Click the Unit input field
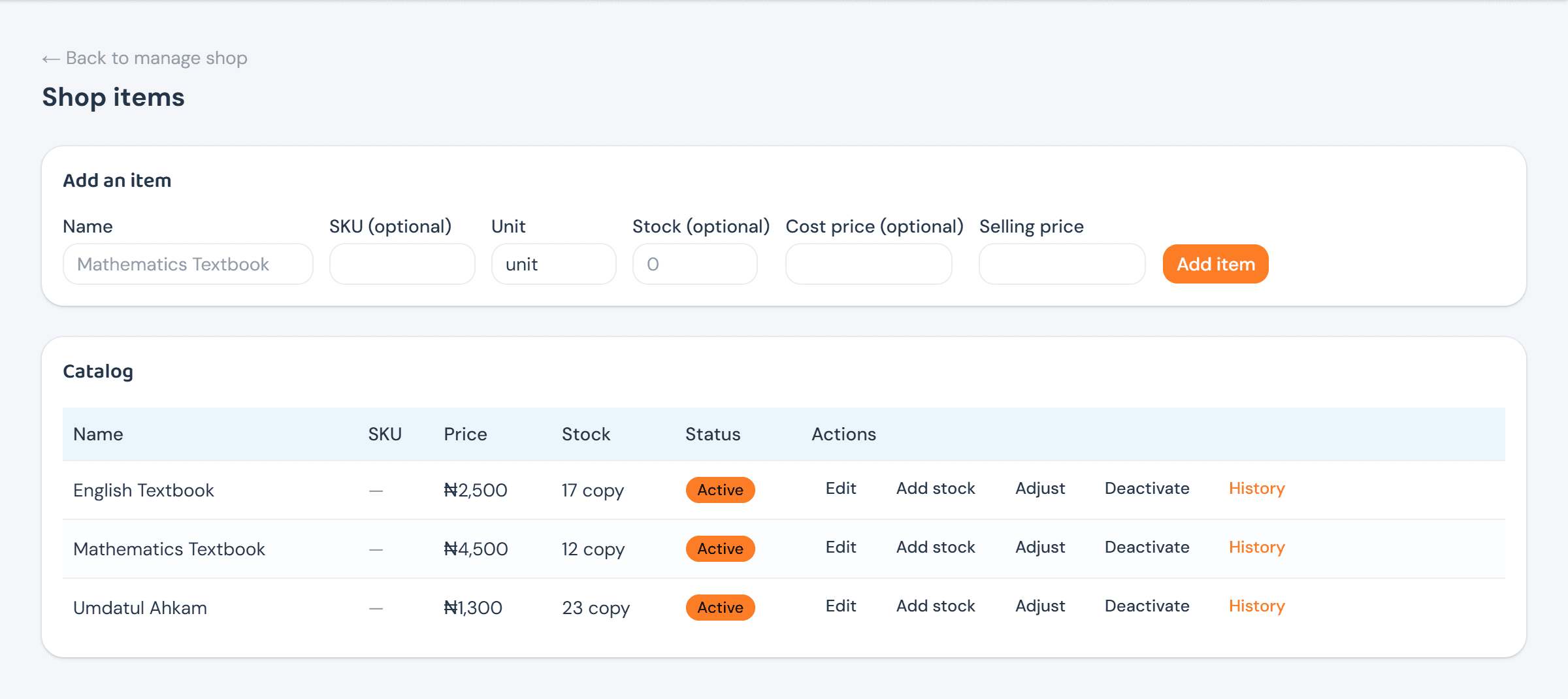1568x699 pixels. 554,264
